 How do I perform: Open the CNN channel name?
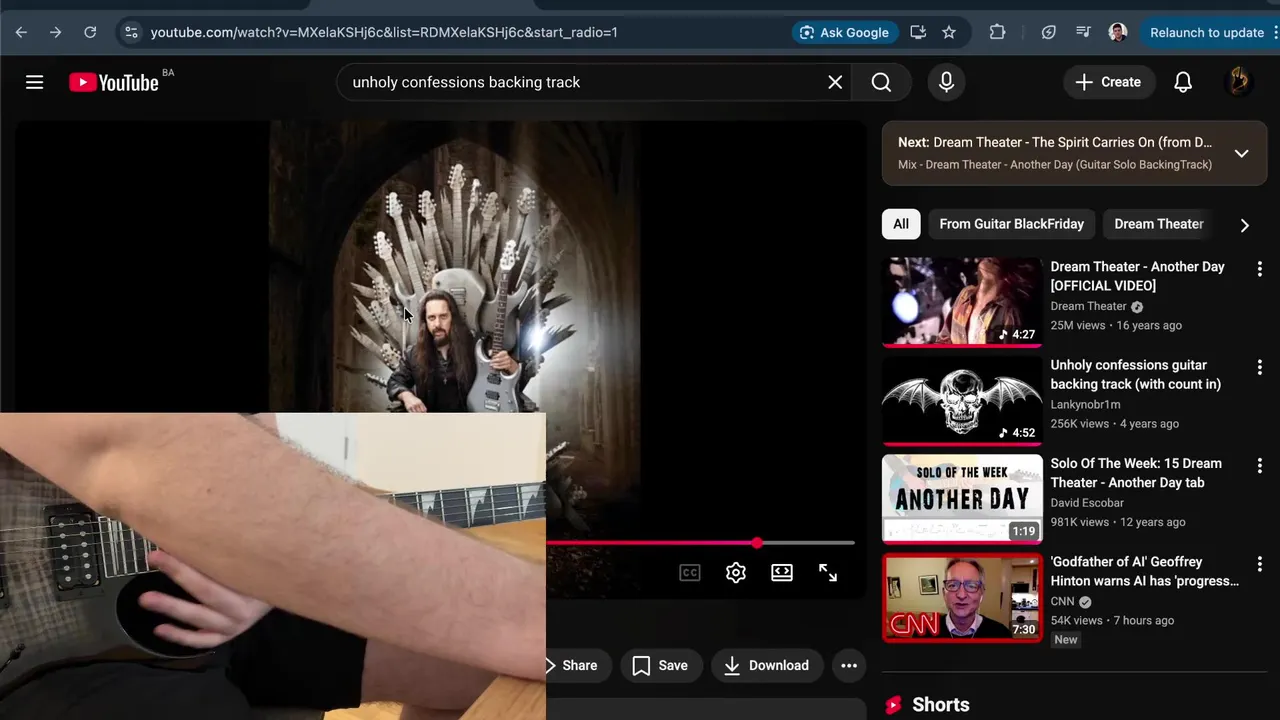1062,601
